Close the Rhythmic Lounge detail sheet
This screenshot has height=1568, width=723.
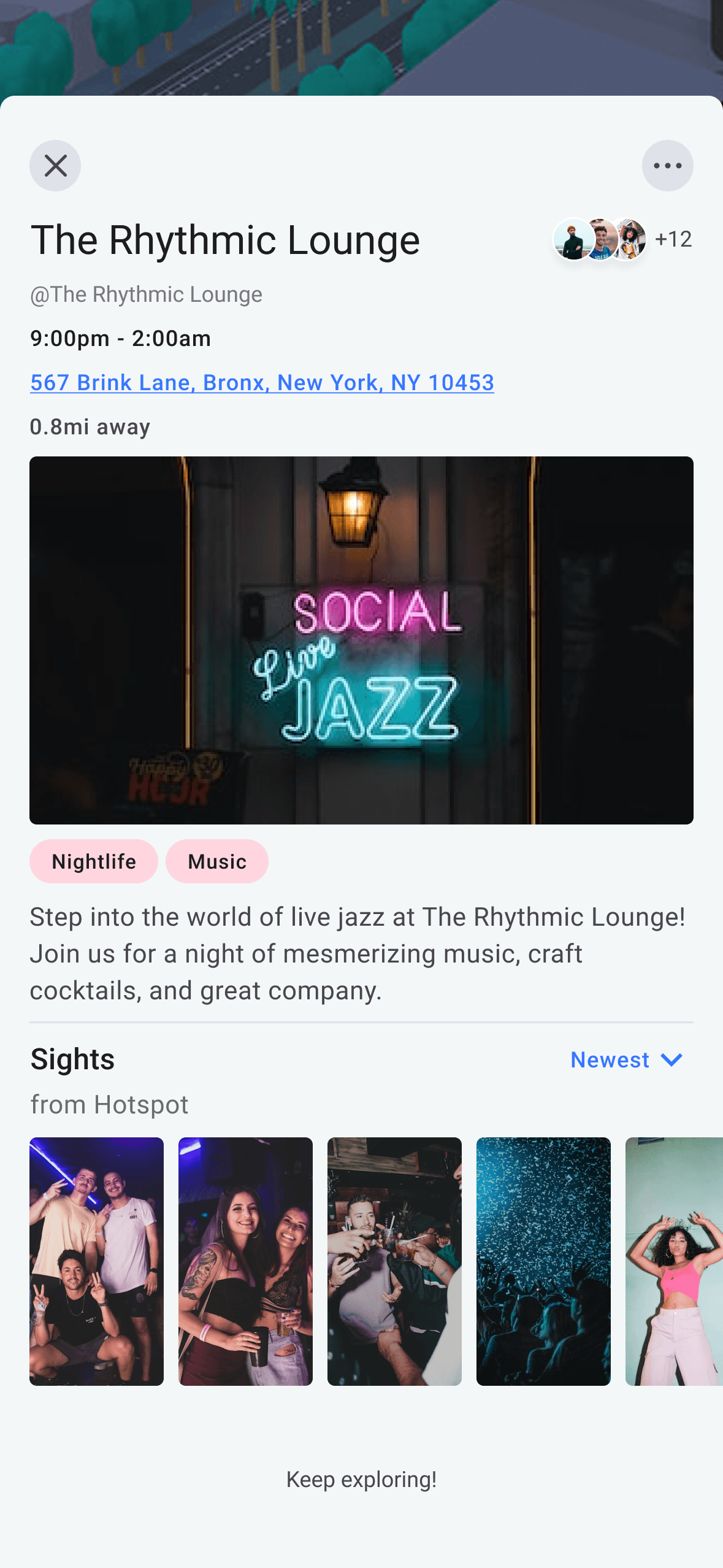pos(55,166)
